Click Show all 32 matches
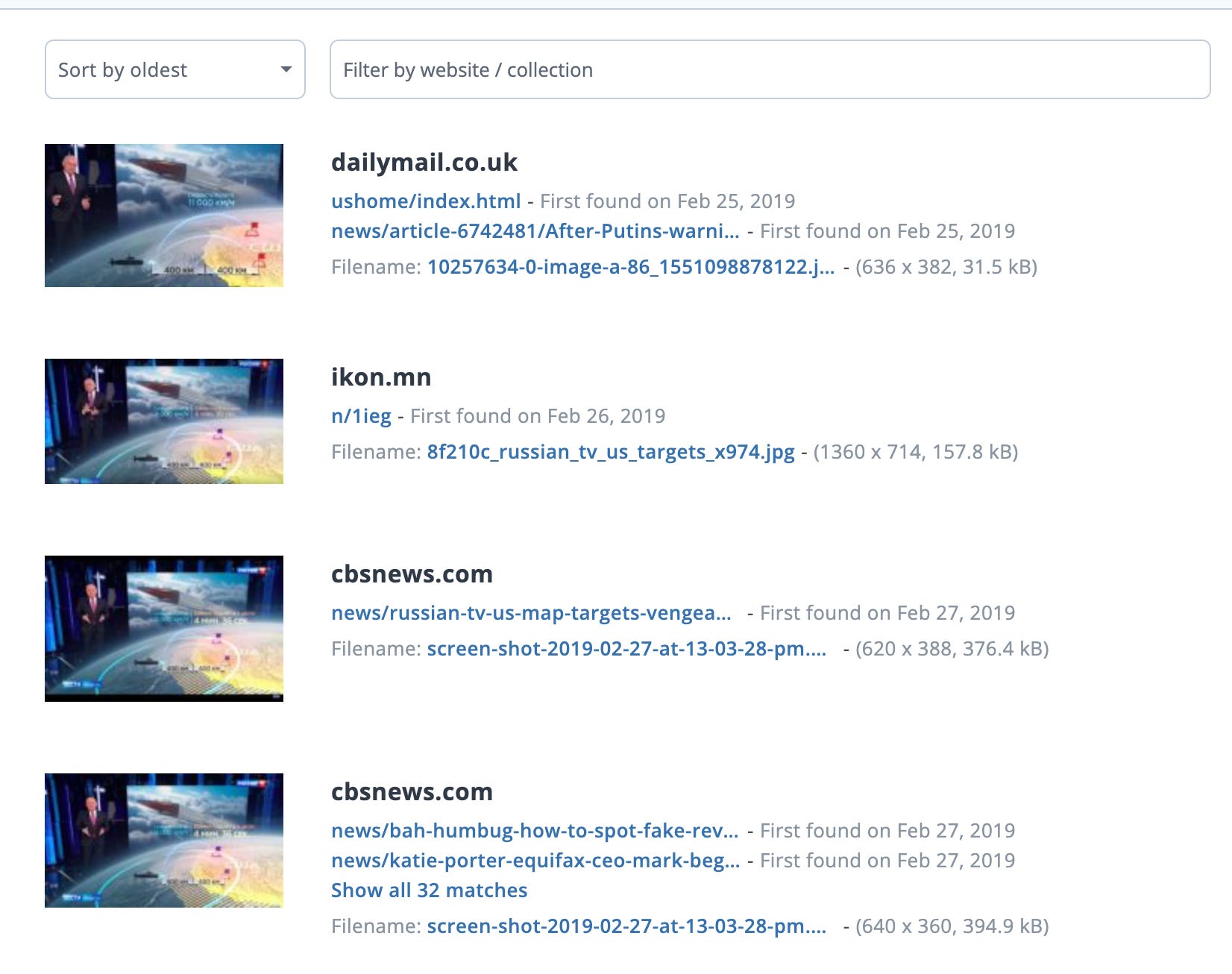The width and height of the screenshot is (1232, 974). (429, 890)
